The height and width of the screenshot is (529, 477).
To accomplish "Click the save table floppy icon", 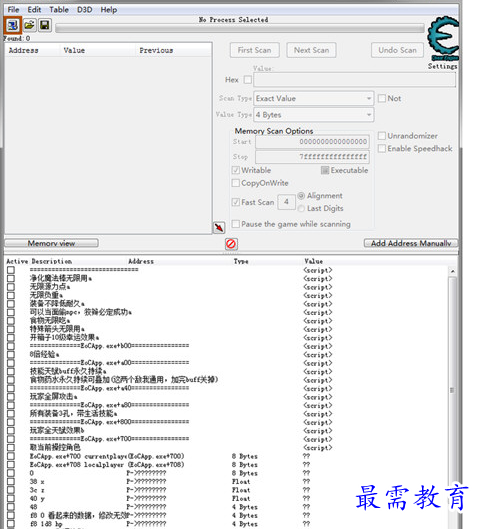I will [45, 25].
